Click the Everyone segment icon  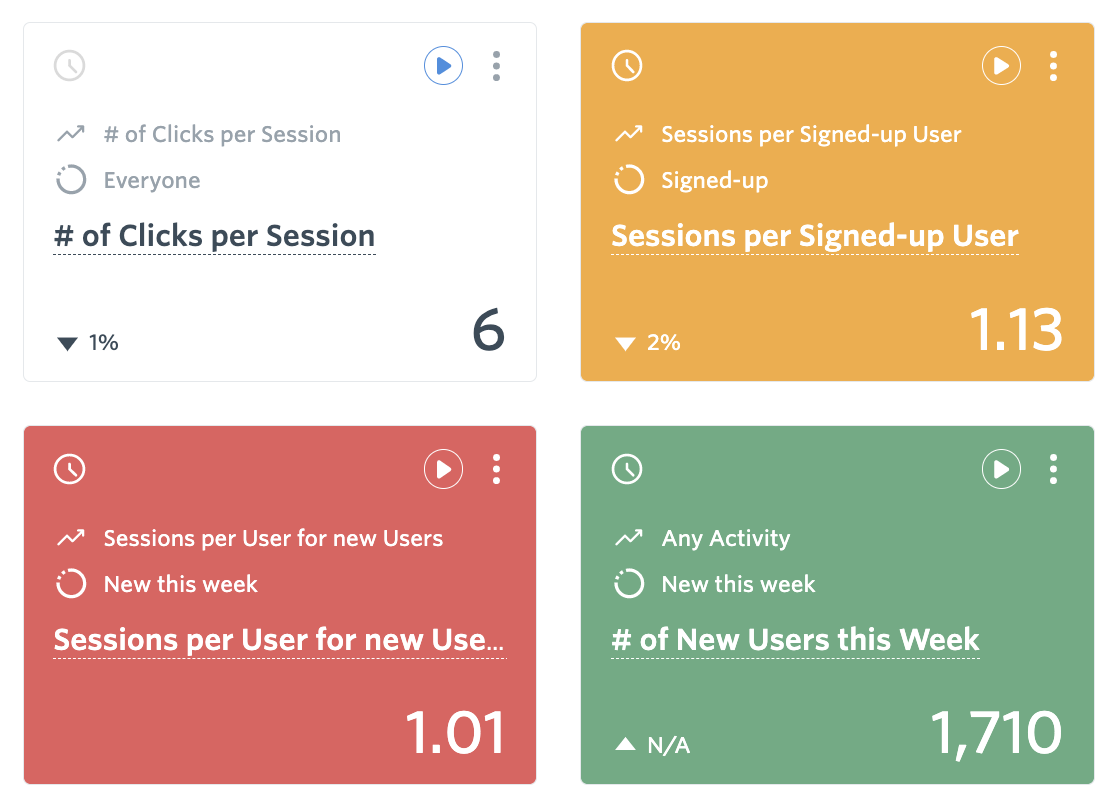tap(71, 181)
